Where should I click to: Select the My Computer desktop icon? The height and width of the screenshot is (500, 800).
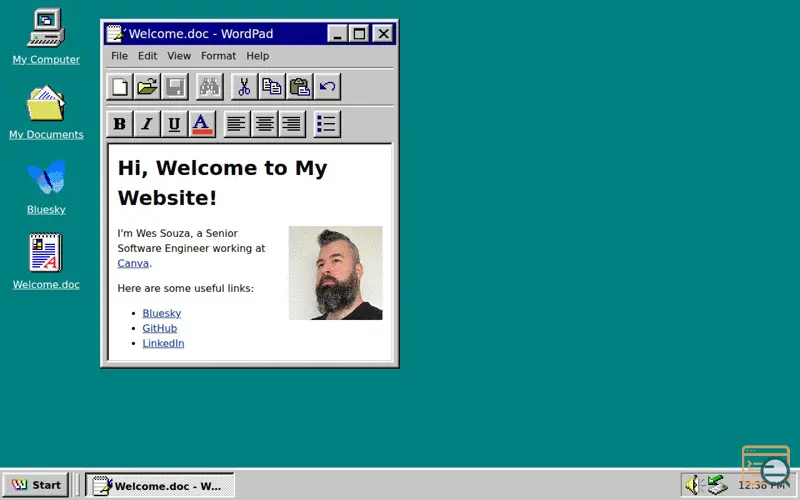pyautogui.click(x=46, y=36)
